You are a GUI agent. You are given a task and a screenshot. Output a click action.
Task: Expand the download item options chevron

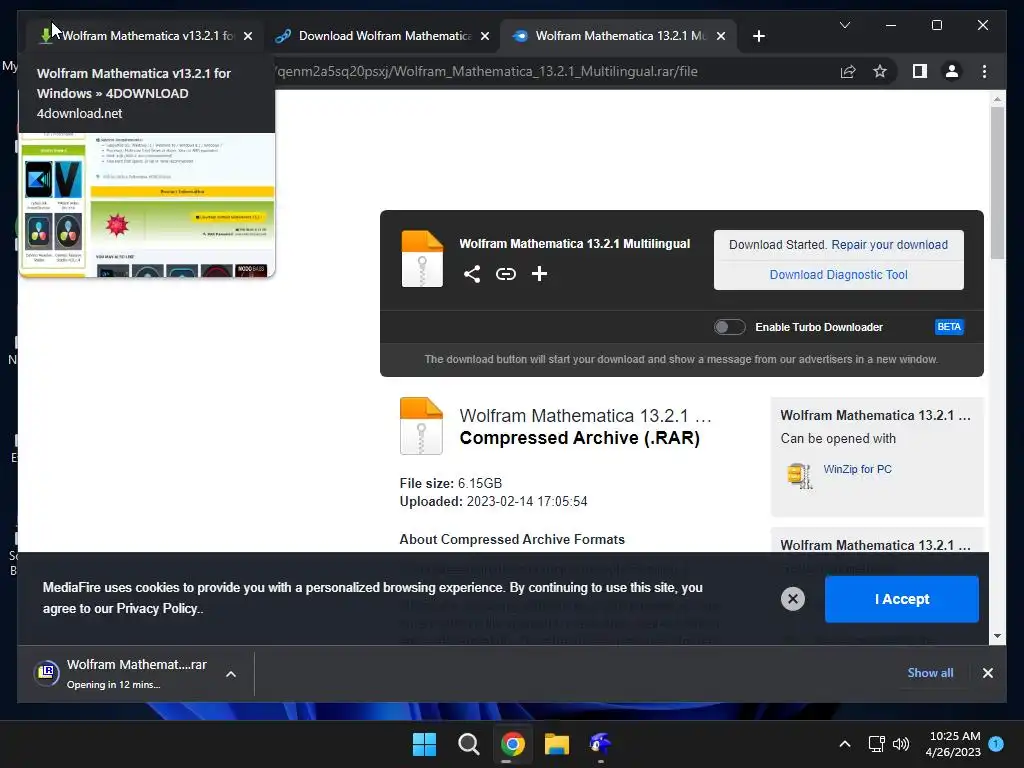pos(231,674)
